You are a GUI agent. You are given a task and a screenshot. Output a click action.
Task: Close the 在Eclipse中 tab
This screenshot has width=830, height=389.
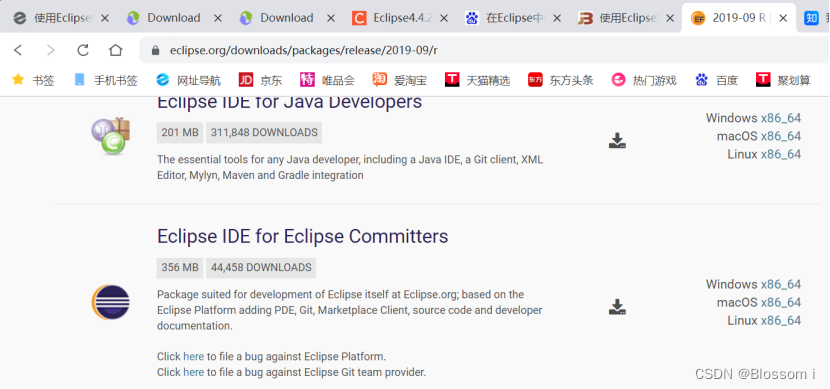pos(557,18)
